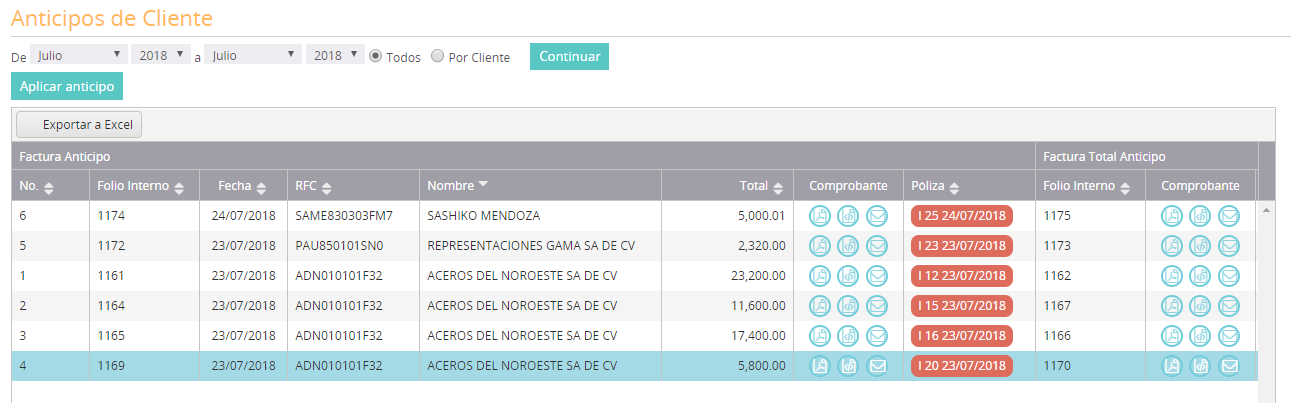Screen dimensions: 1291x403
Task: Email comprobante for total invoice 1167
Action: click(x=1229, y=305)
